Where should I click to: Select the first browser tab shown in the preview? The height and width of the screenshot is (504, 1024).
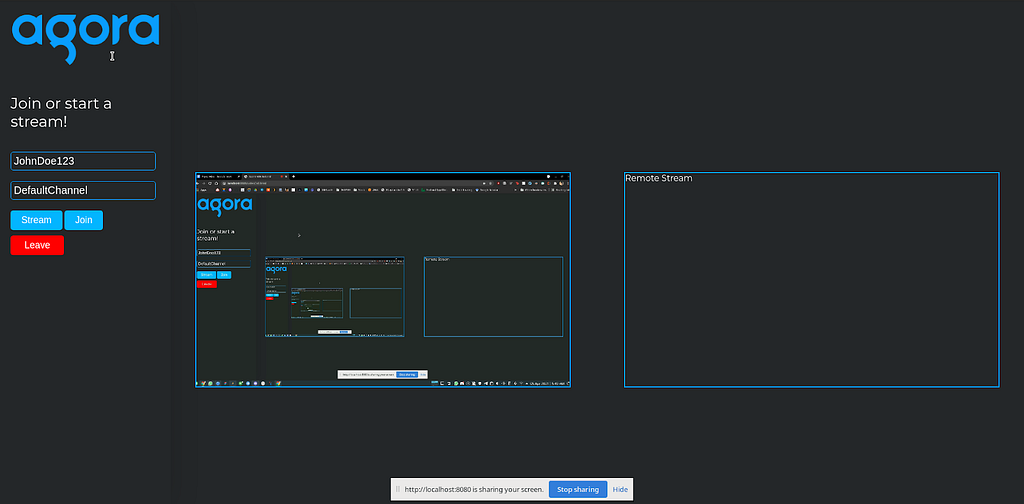[x=218, y=177]
